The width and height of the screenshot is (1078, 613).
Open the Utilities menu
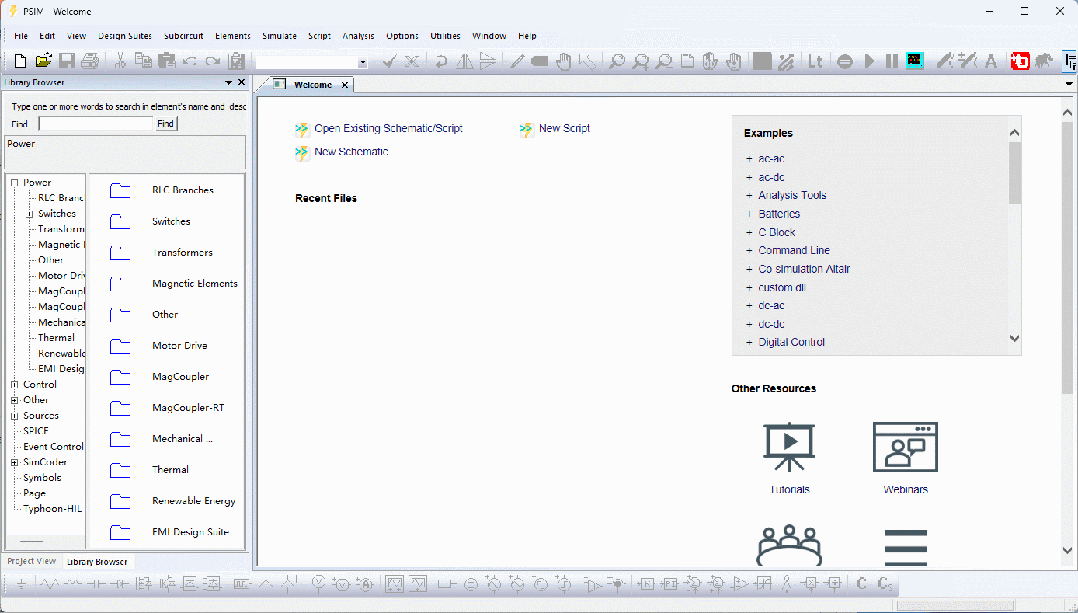446,36
